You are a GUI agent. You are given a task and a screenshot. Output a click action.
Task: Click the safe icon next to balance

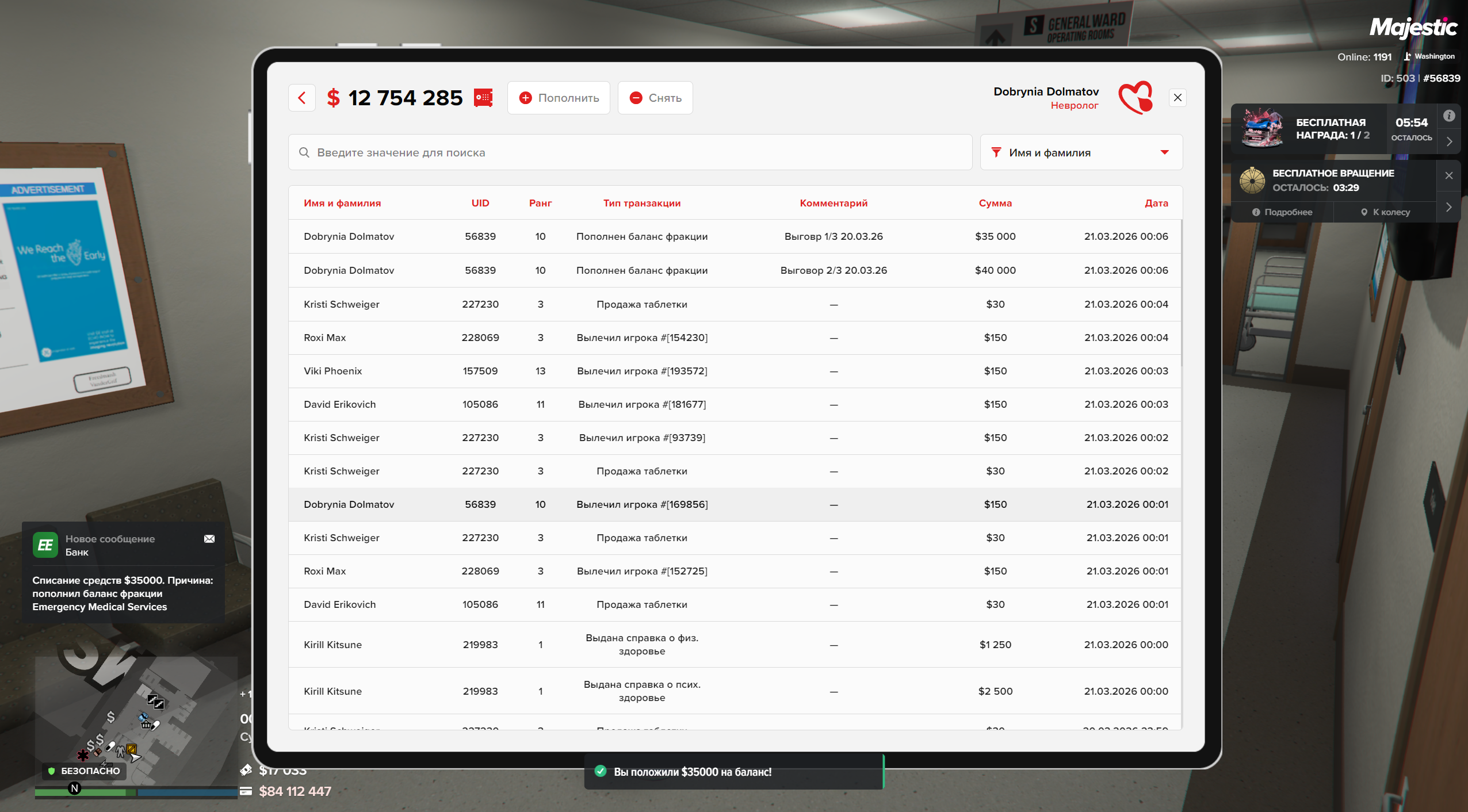(483, 98)
